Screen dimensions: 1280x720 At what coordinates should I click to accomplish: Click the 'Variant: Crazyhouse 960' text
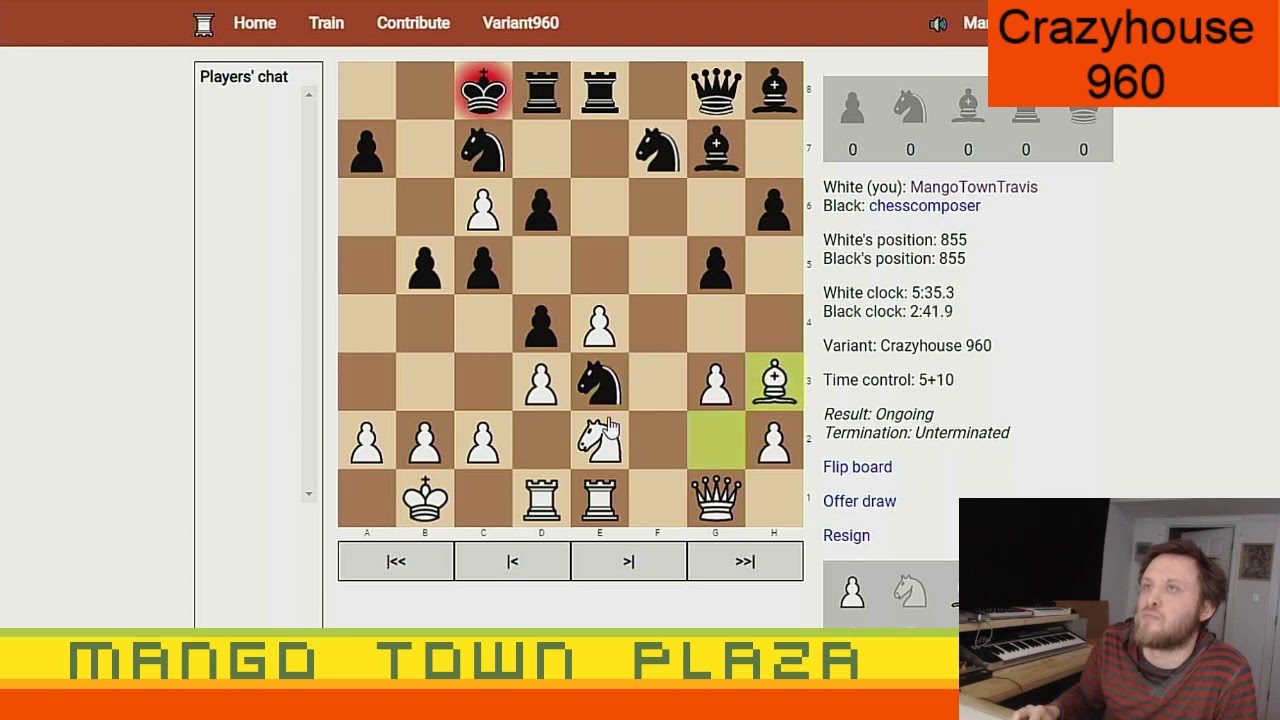pyautogui.click(x=907, y=346)
